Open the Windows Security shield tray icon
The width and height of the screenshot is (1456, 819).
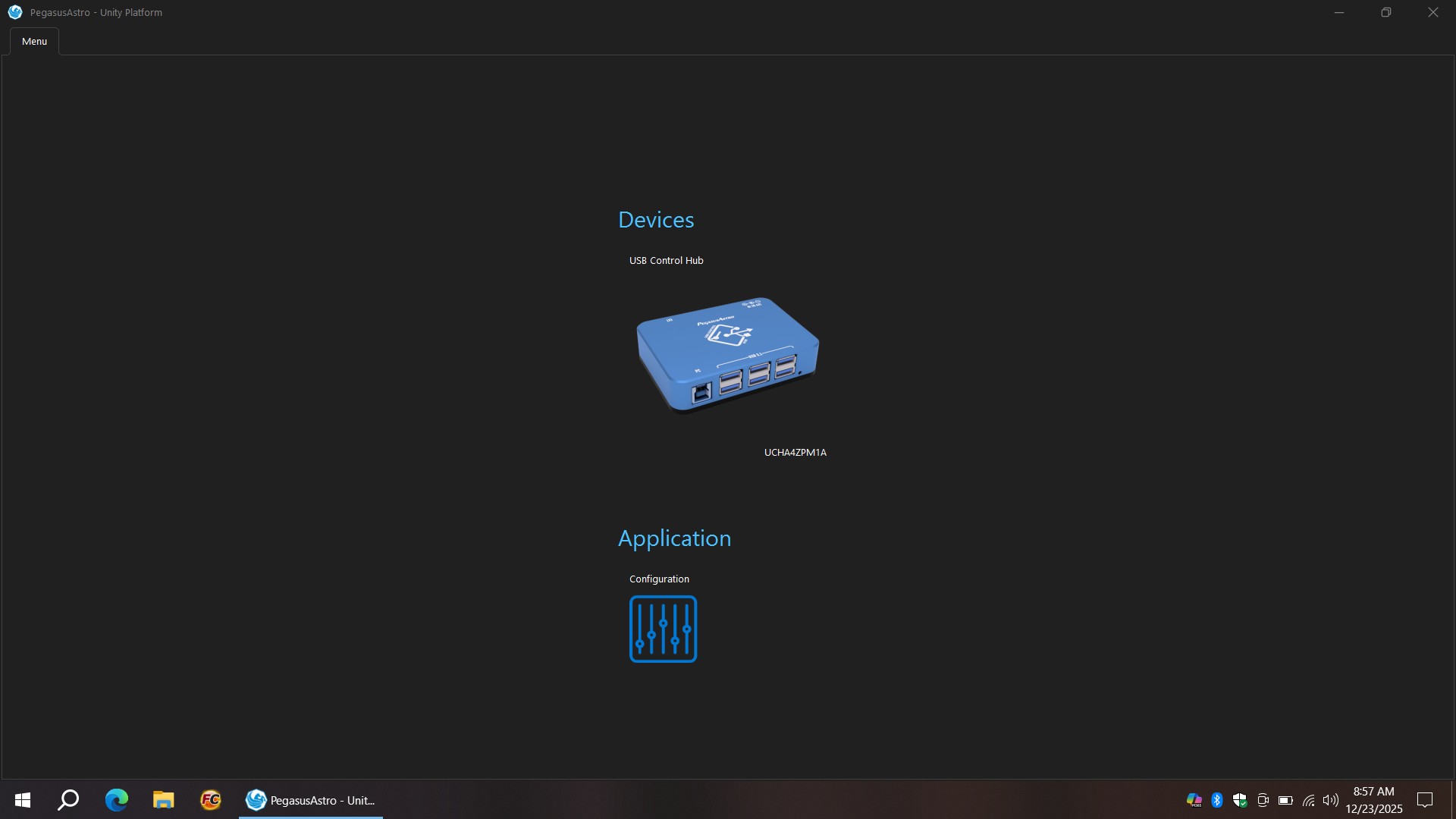(1240, 800)
